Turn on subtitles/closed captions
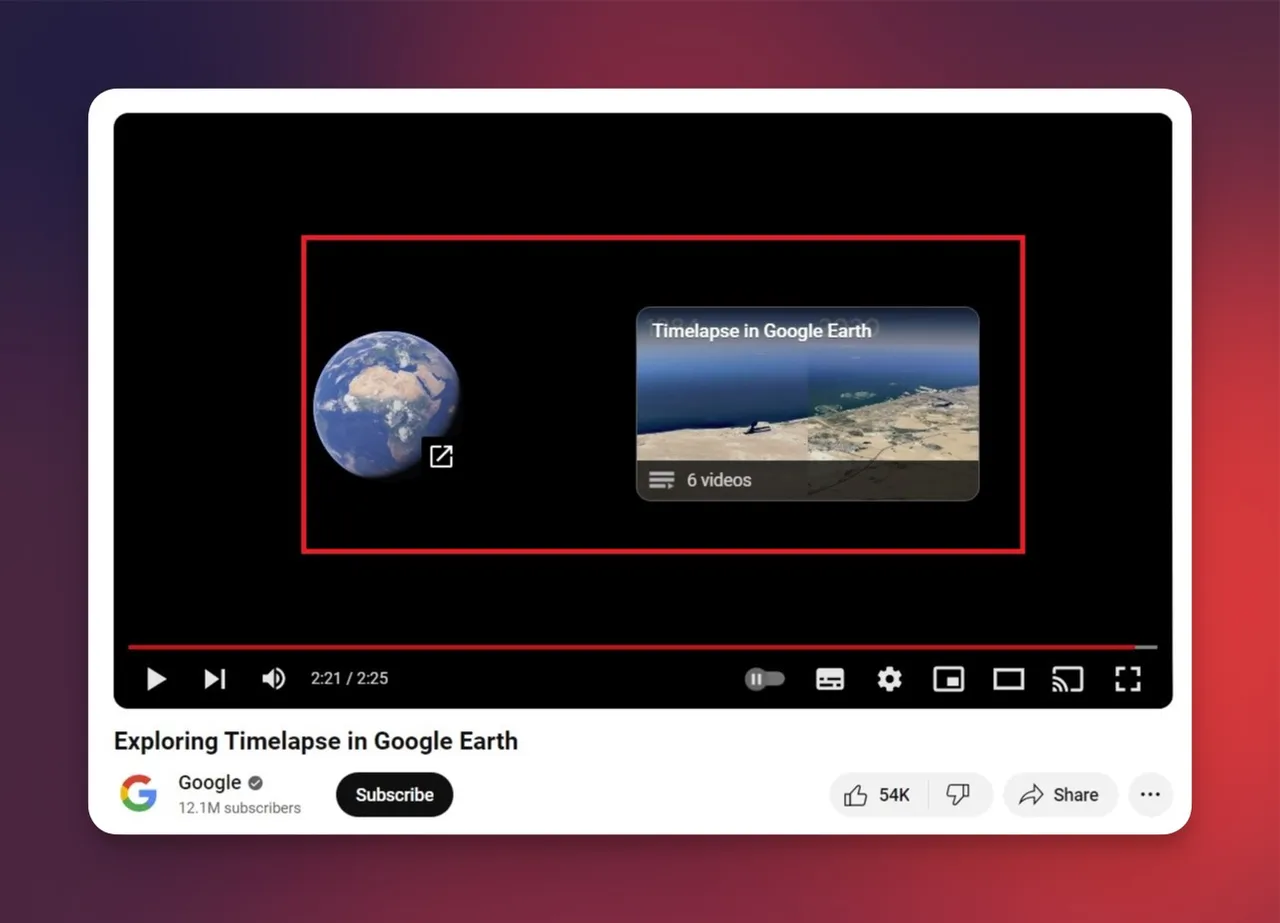Screen dimensions: 1280x923 click(830, 679)
